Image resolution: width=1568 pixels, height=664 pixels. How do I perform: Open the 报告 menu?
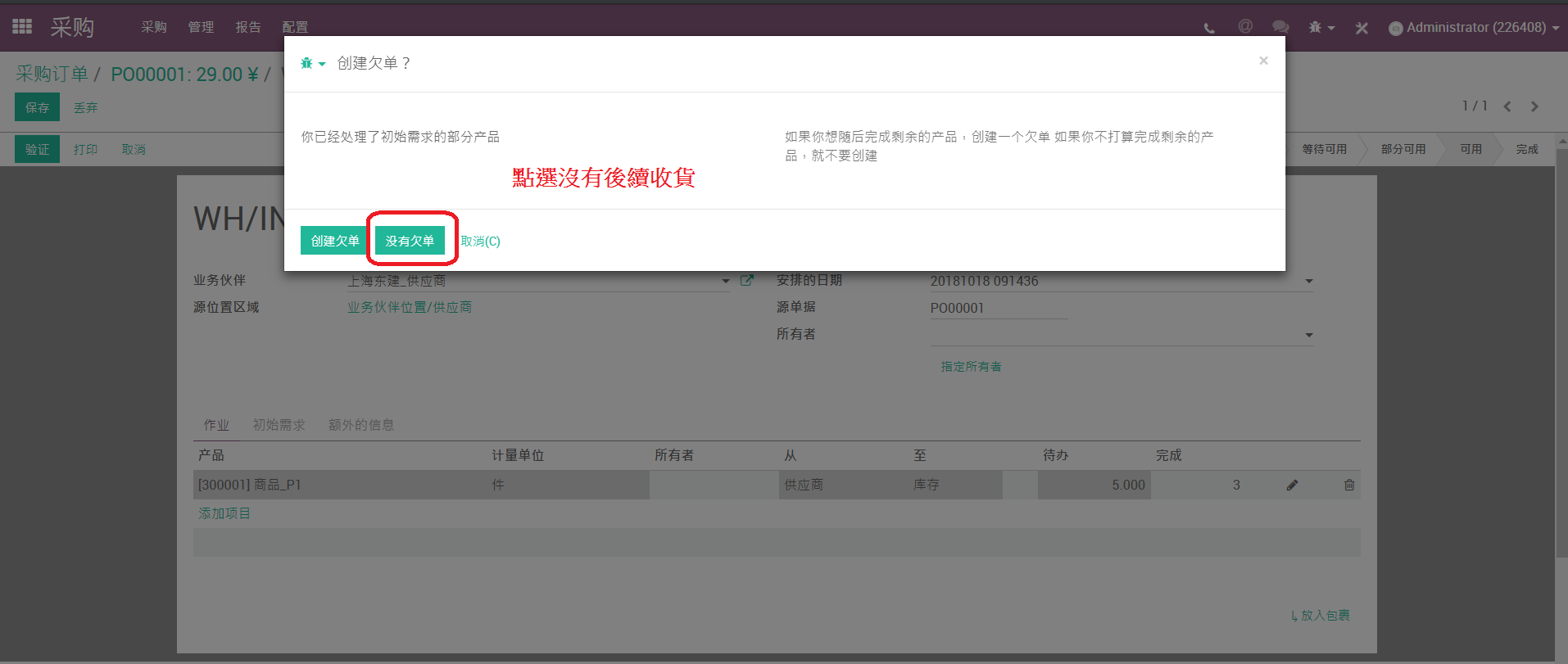point(248,27)
